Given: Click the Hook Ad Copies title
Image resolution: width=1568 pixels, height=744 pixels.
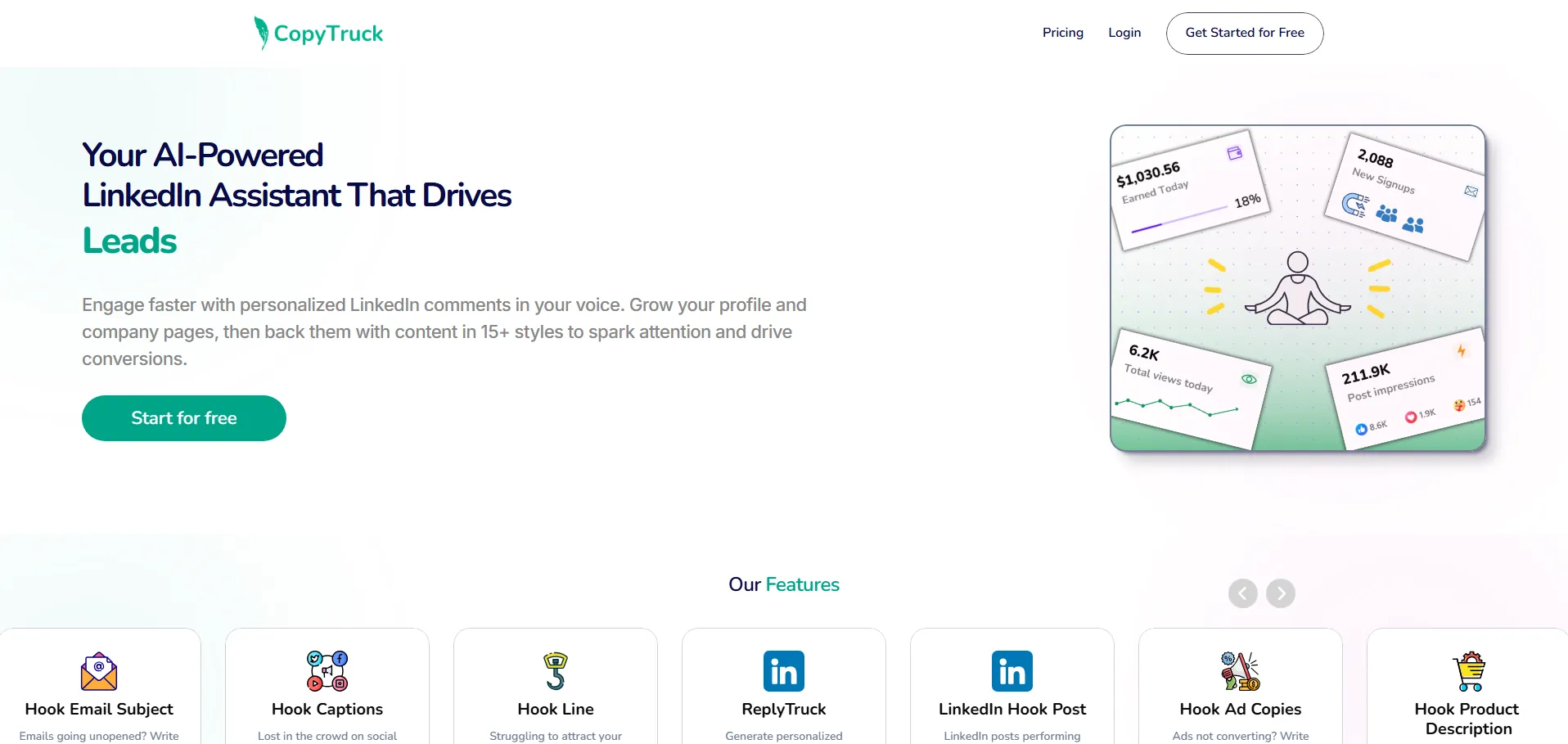Looking at the screenshot, I should point(1240,709).
